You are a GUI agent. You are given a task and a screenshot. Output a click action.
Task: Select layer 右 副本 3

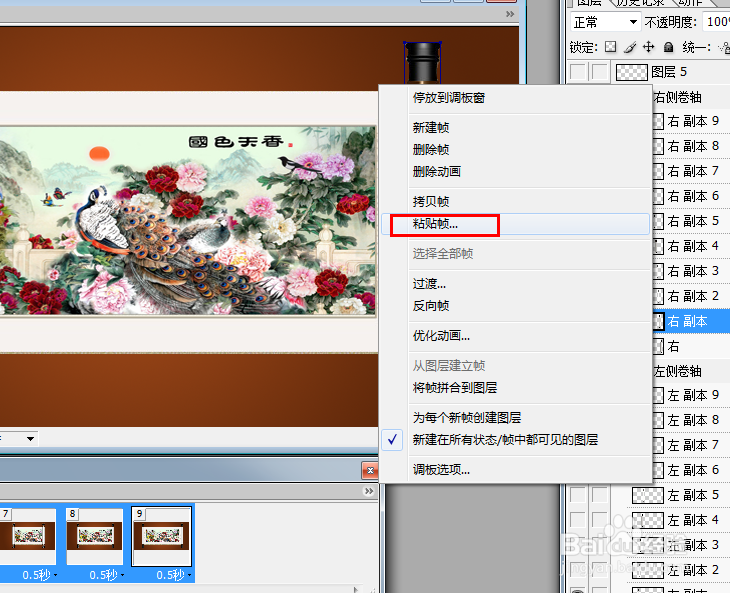[x=693, y=270]
